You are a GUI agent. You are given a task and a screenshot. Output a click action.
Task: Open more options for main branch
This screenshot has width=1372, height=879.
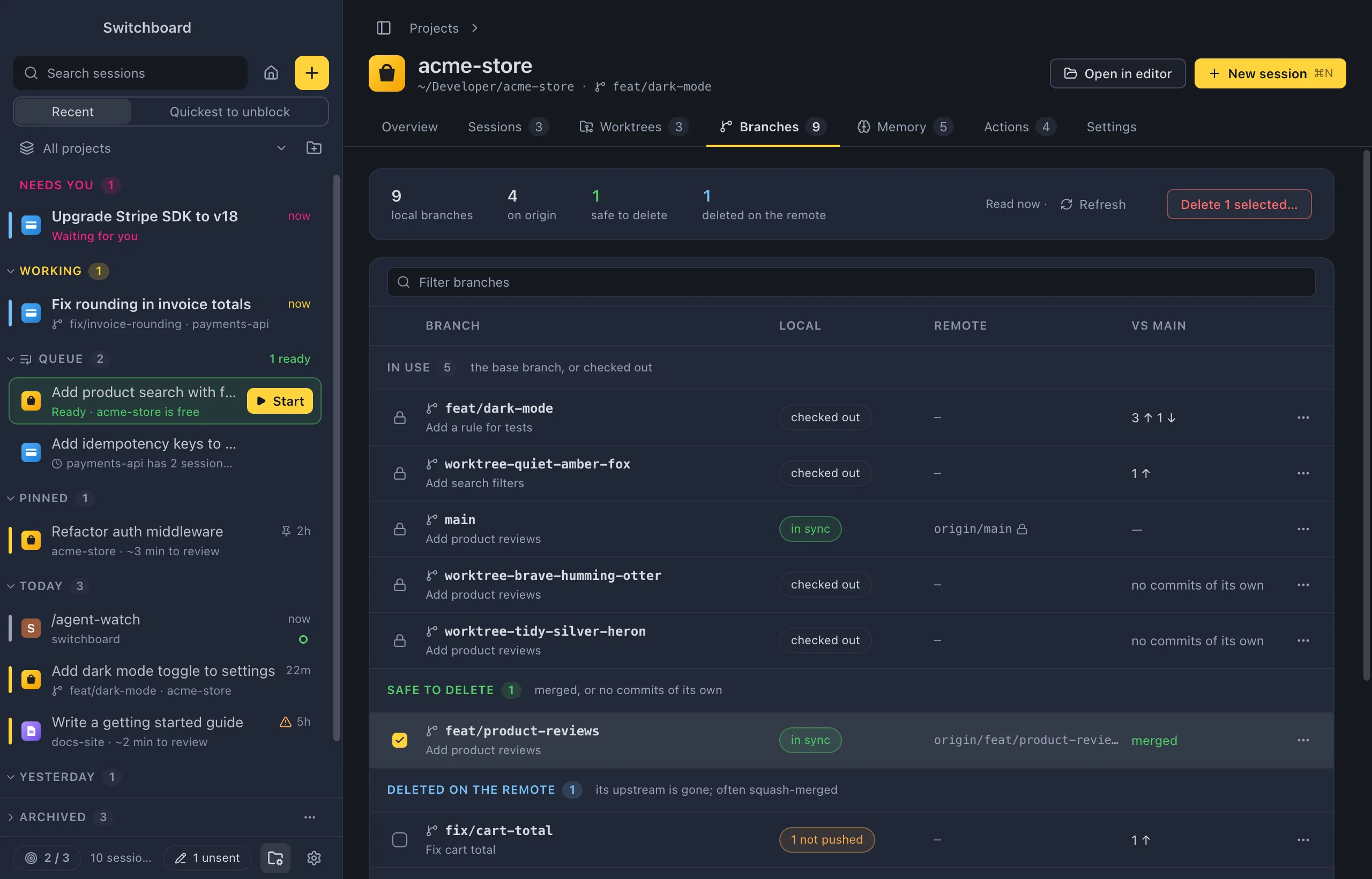point(1303,529)
